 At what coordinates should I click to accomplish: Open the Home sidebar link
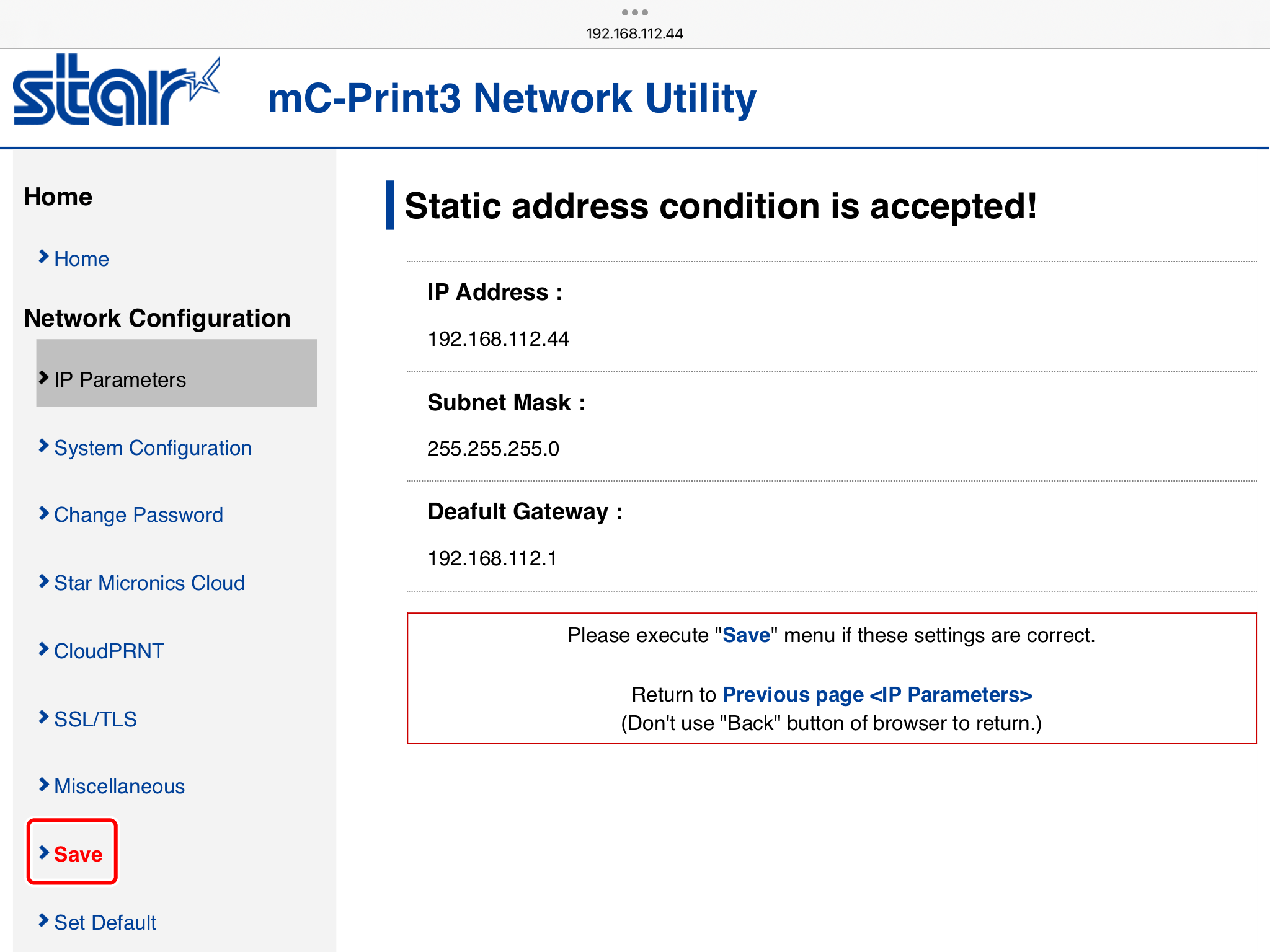click(81, 259)
